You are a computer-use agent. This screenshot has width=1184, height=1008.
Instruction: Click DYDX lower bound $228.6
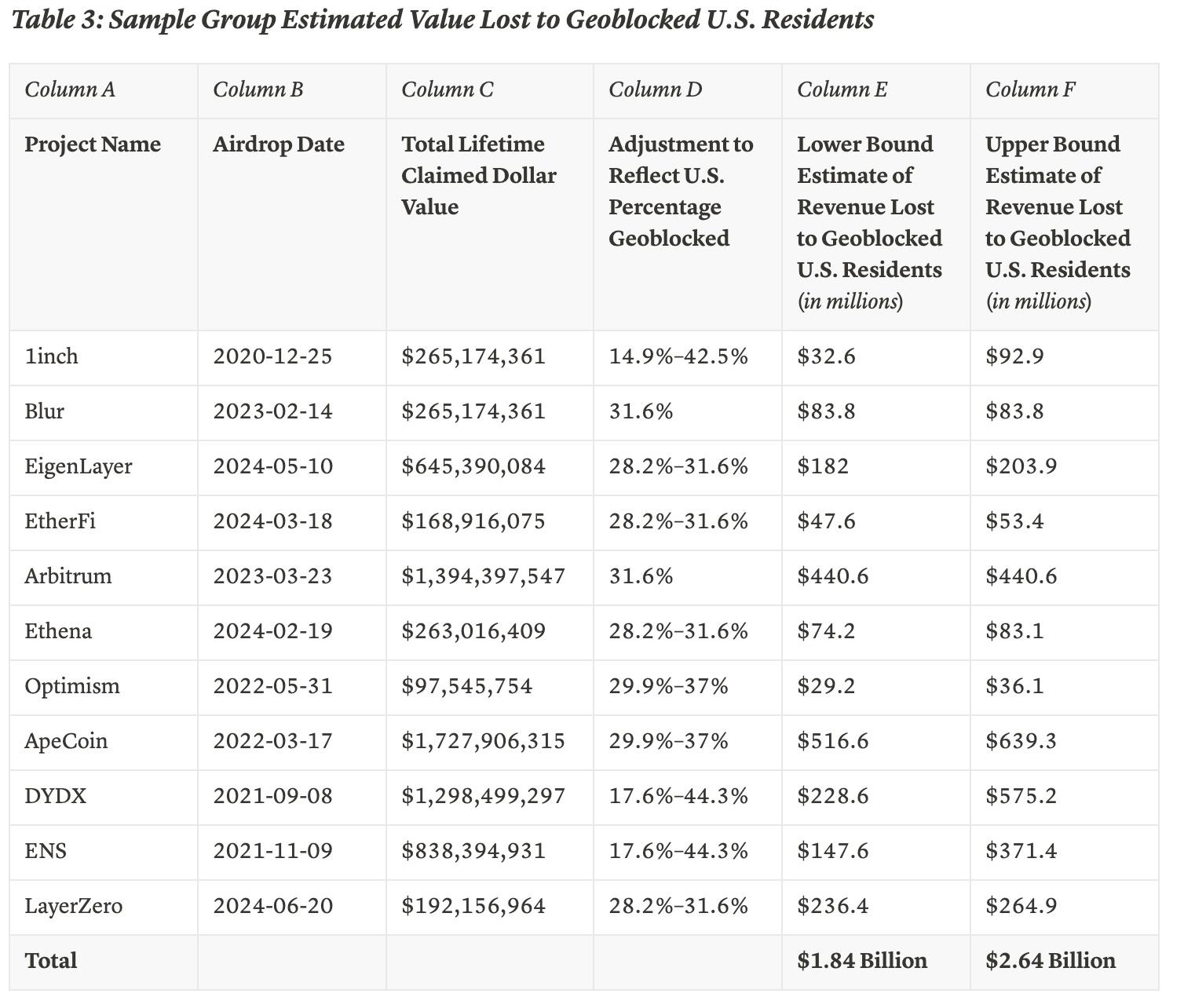(x=833, y=796)
